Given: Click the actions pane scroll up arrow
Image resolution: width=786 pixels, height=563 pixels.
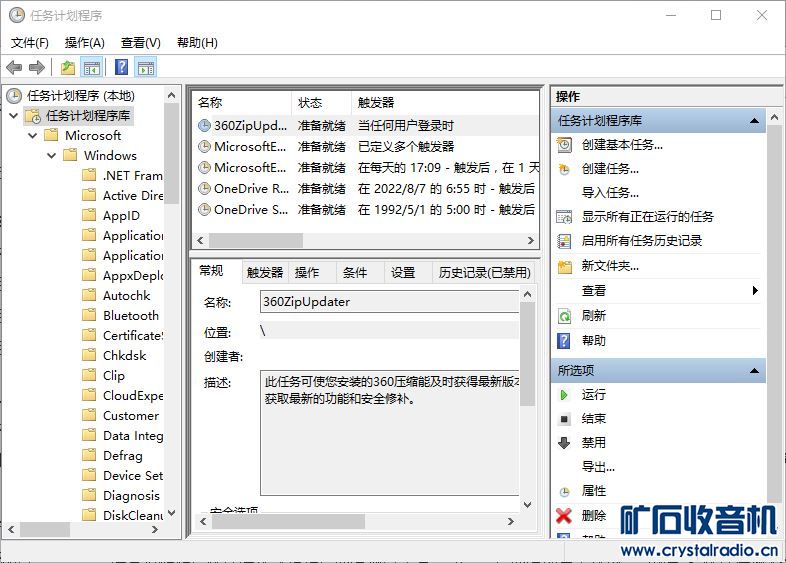Looking at the screenshot, I should (774, 118).
